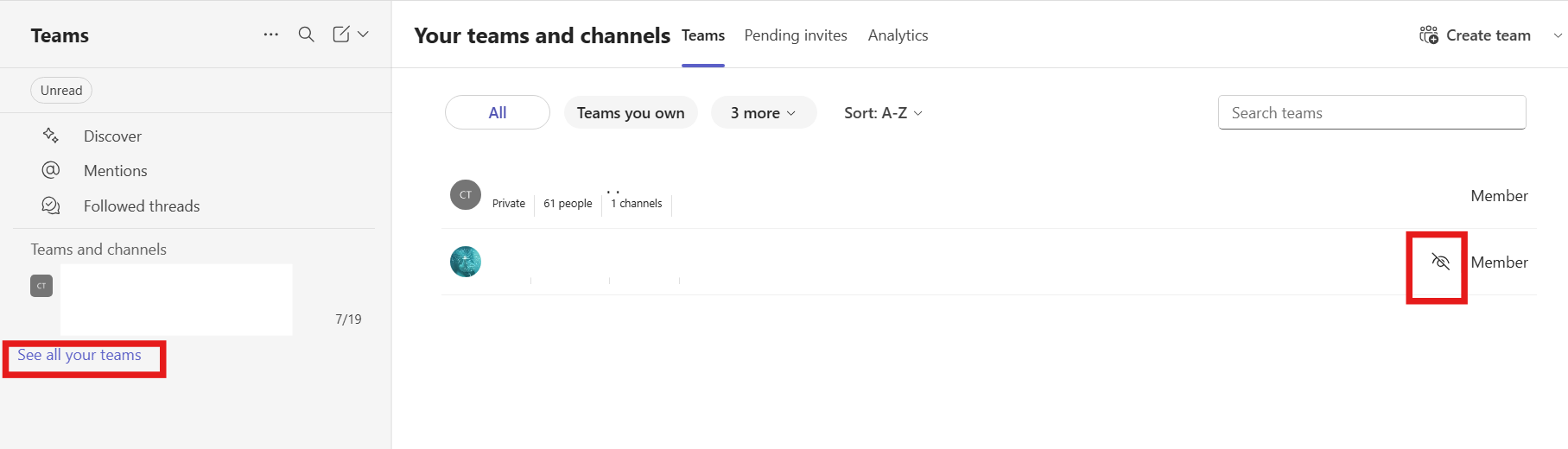This screenshot has height=449, width=1568.
Task: Open the Sort: A-Z dropdown
Action: tap(883, 113)
